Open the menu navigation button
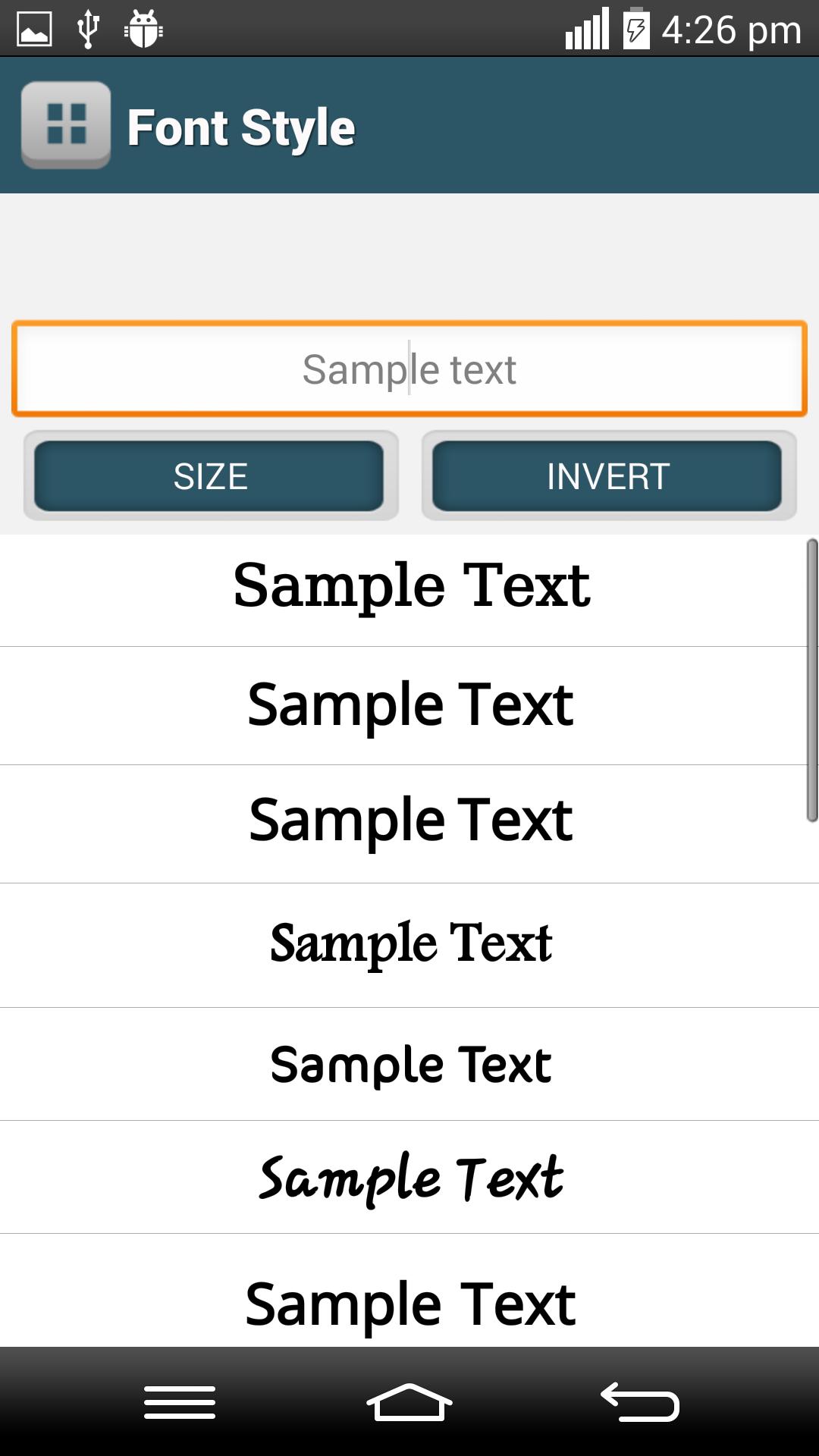This screenshot has height=1456, width=819. (180, 1402)
